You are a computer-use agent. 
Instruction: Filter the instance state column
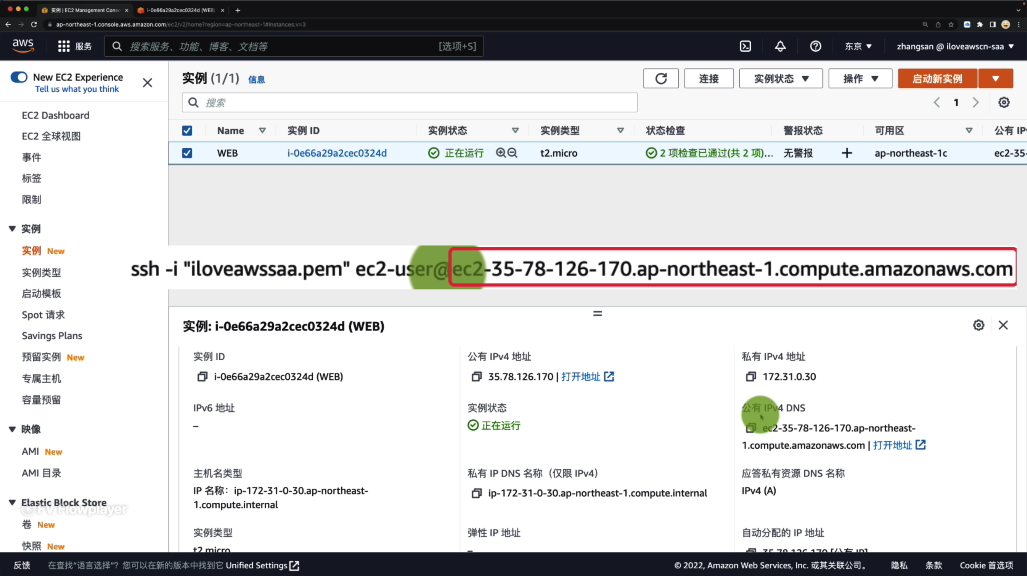[515, 131]
